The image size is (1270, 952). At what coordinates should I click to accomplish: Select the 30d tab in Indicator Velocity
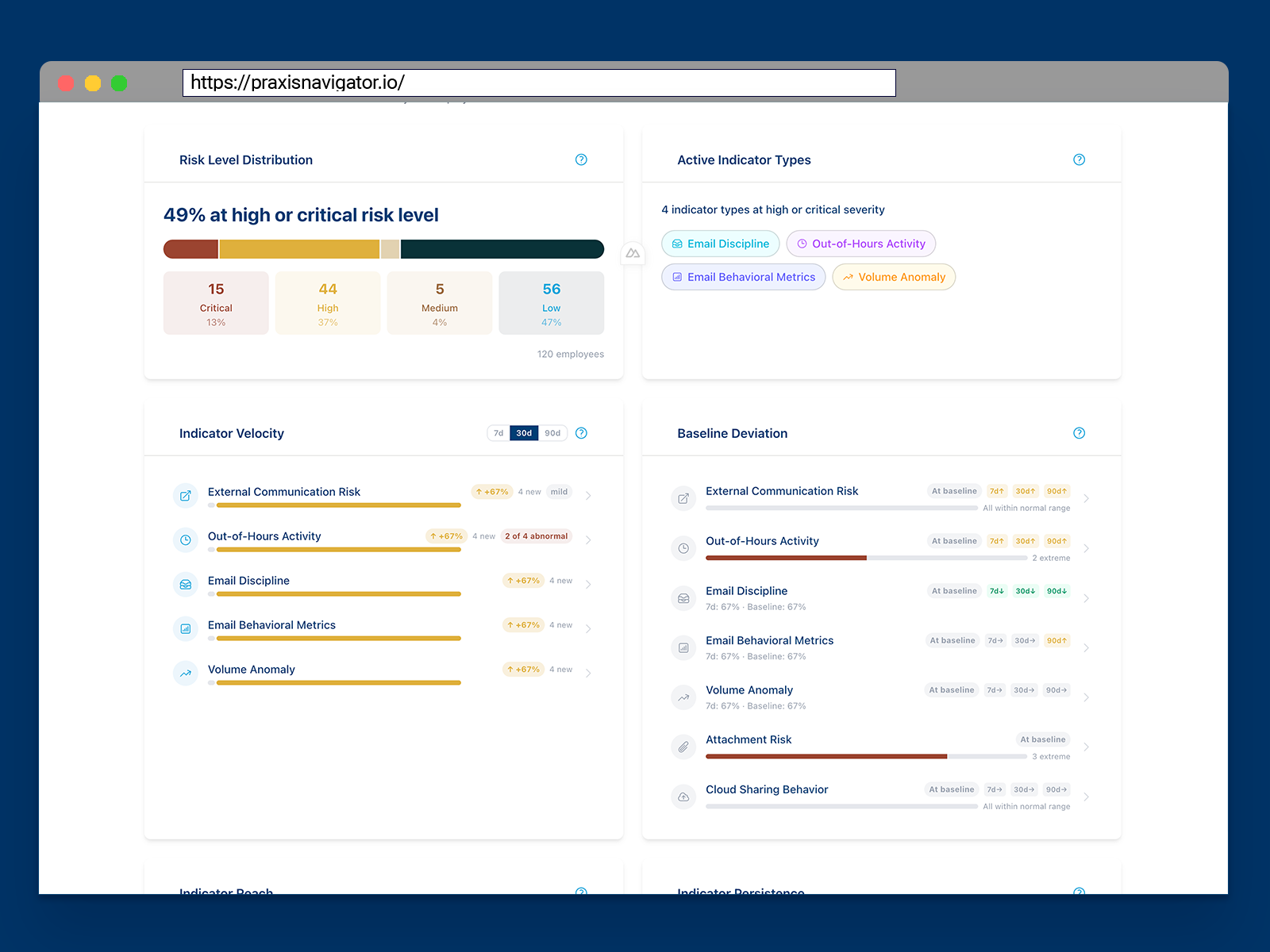point(524,433)
